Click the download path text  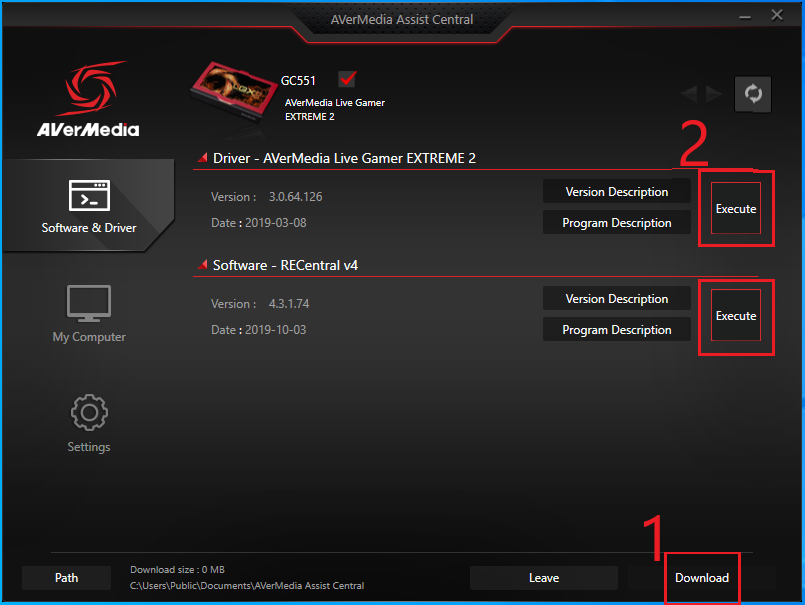click(247, 585)
